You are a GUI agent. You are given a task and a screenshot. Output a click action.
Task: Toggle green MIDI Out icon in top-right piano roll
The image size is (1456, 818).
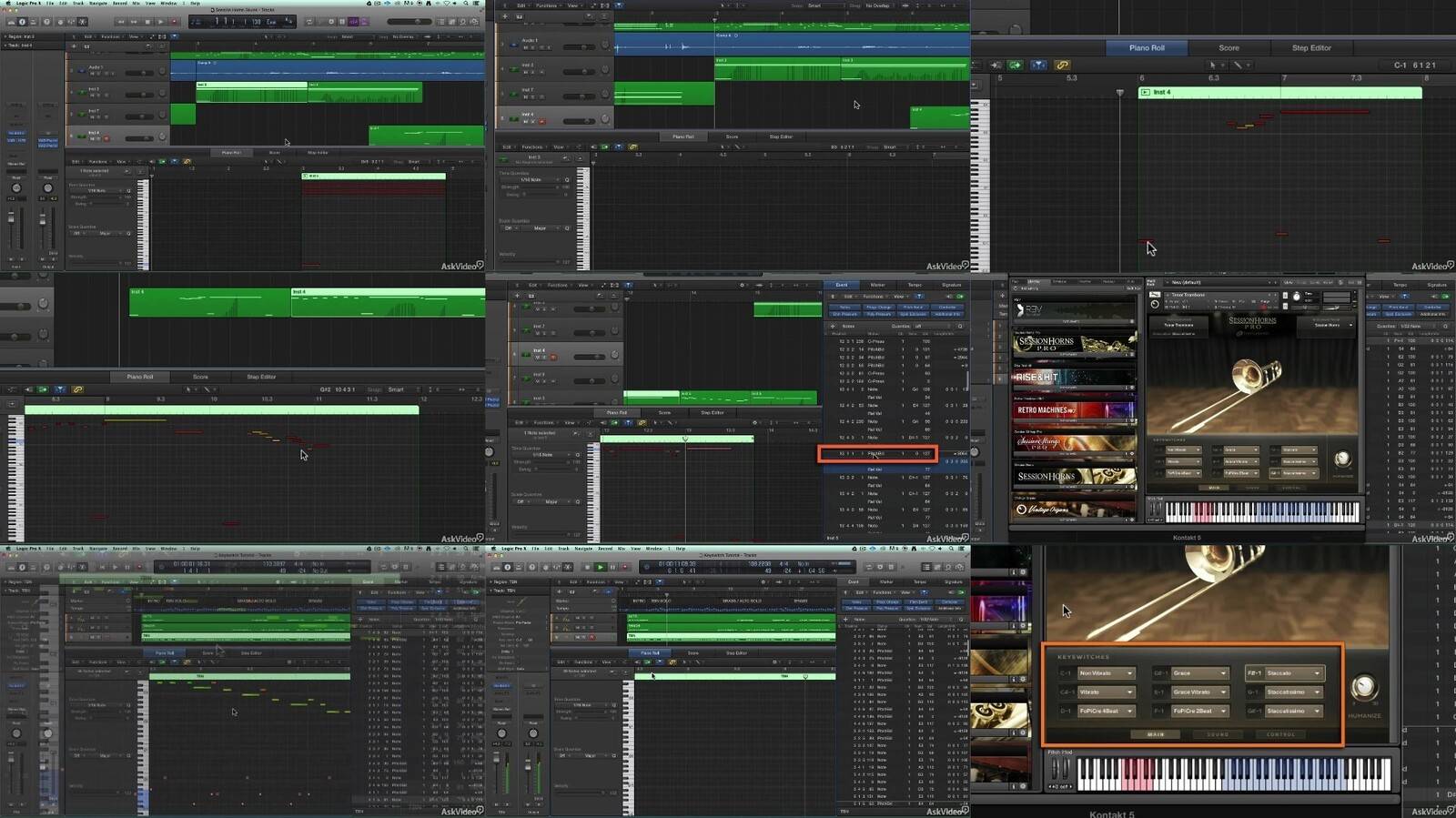[1016, 66]
